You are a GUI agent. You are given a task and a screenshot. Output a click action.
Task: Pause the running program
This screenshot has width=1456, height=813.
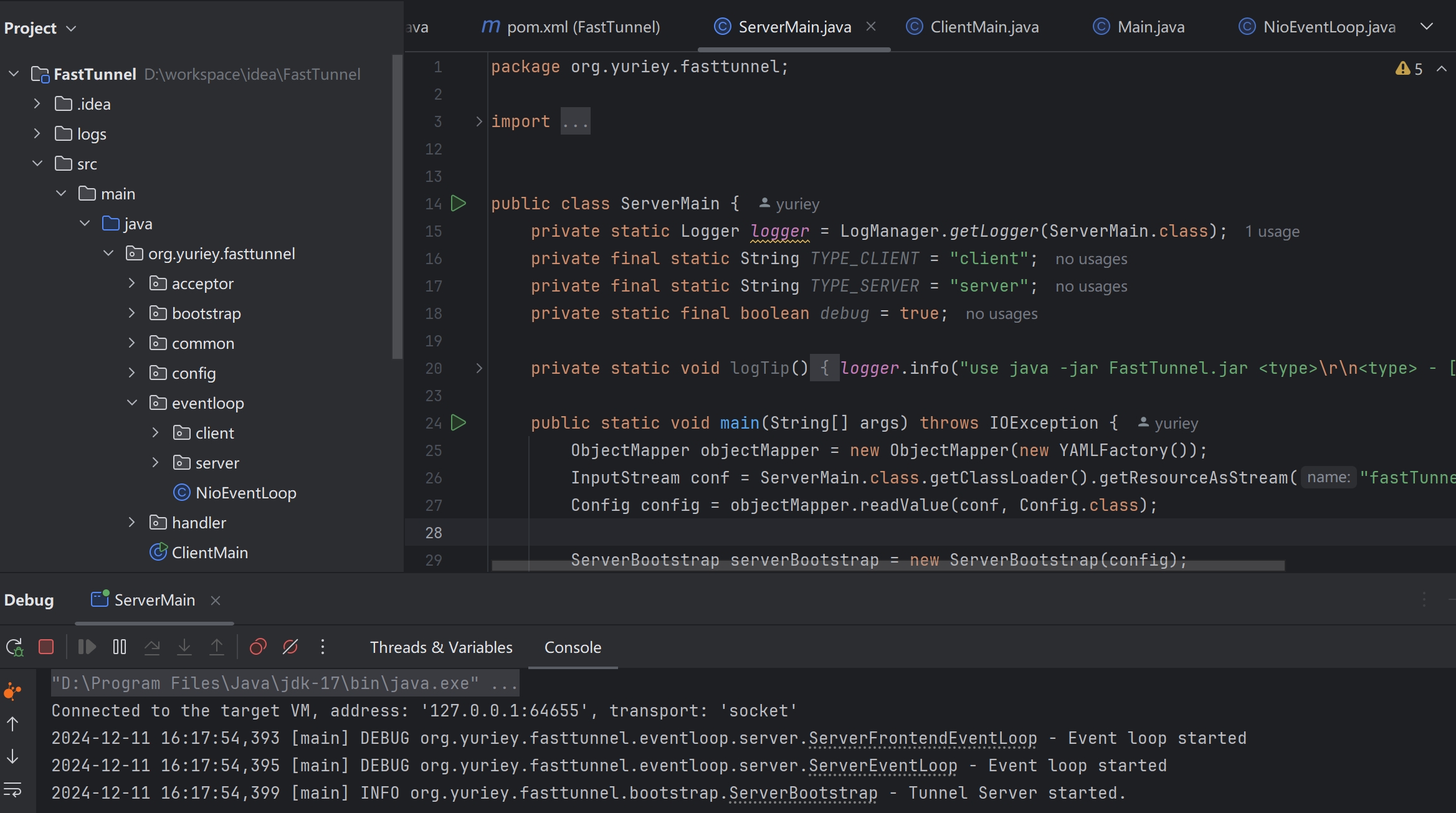point(120,647)
